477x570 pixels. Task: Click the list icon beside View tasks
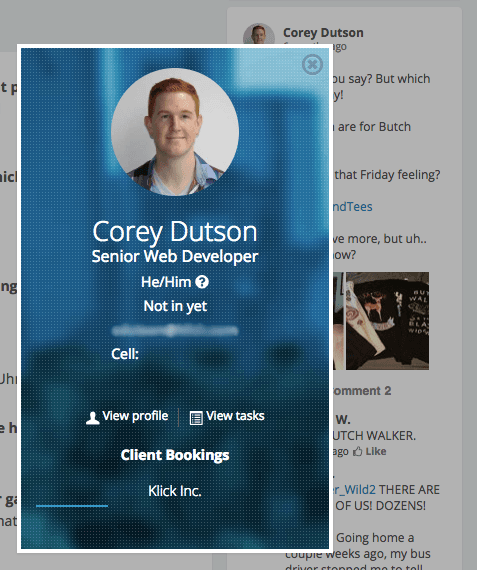[x=196, y=418]
